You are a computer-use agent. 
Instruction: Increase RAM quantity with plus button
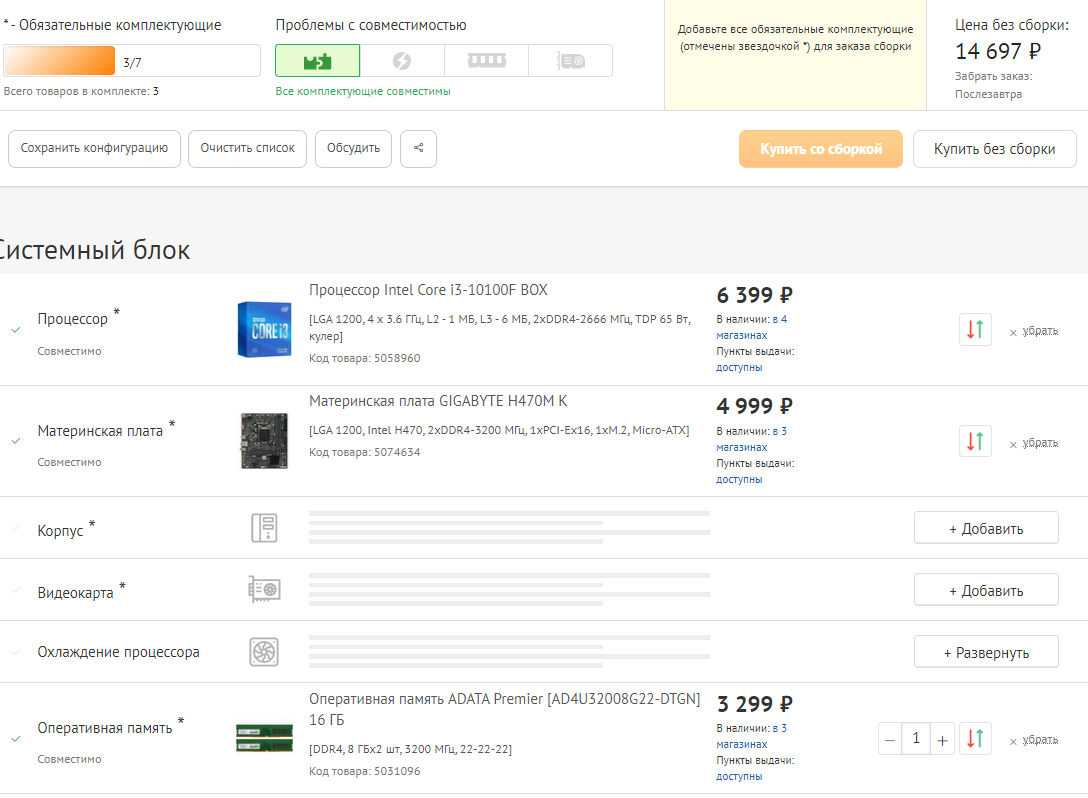942,739
